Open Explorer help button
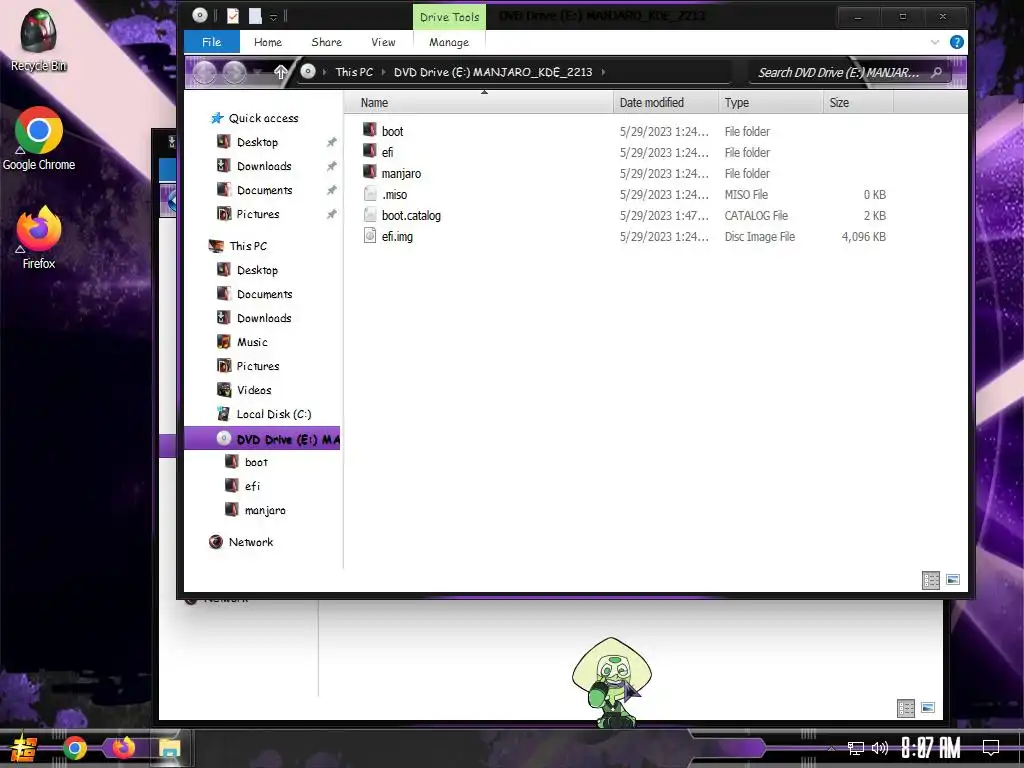This screenshot has height=768, width=1024. (x=957, y=42)
